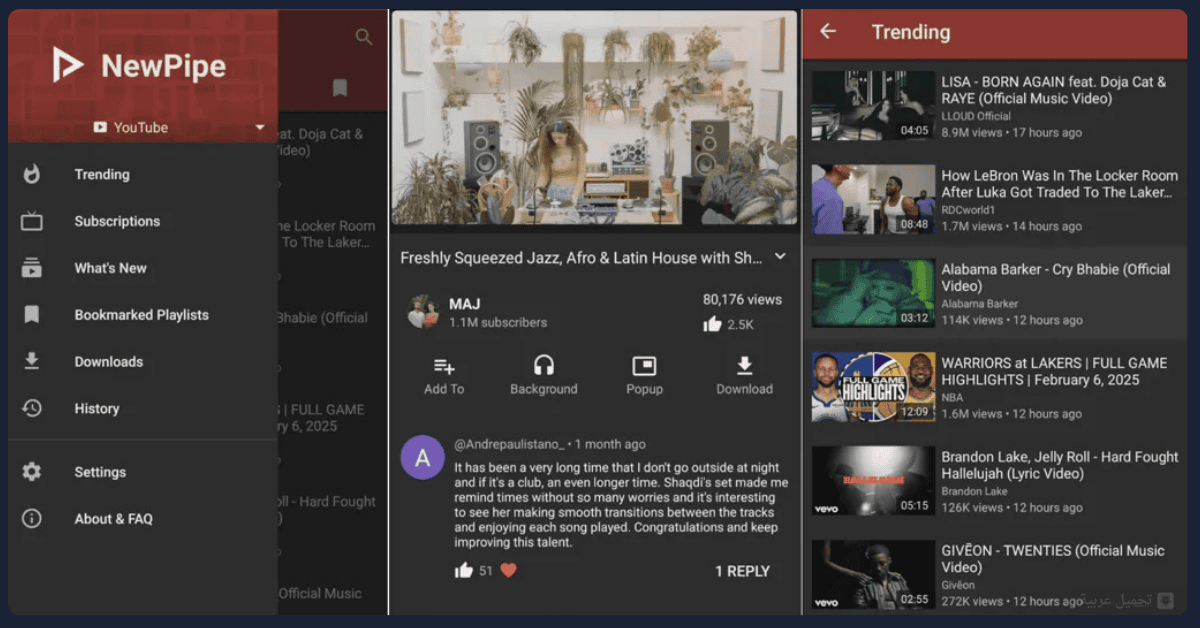The width and height of the screenshot is (1200, 628).
Task: Open LISA - BORN AGAIN video thumbnail
Action: click(873, 105)
